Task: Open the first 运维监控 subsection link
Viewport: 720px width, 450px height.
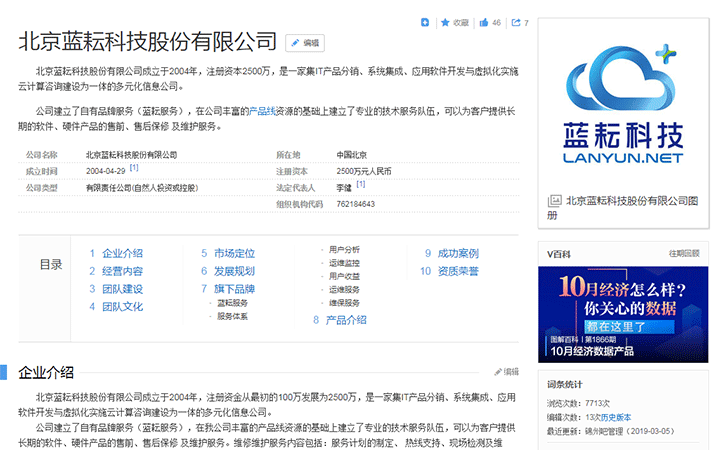Action: [x=344, y=263]
